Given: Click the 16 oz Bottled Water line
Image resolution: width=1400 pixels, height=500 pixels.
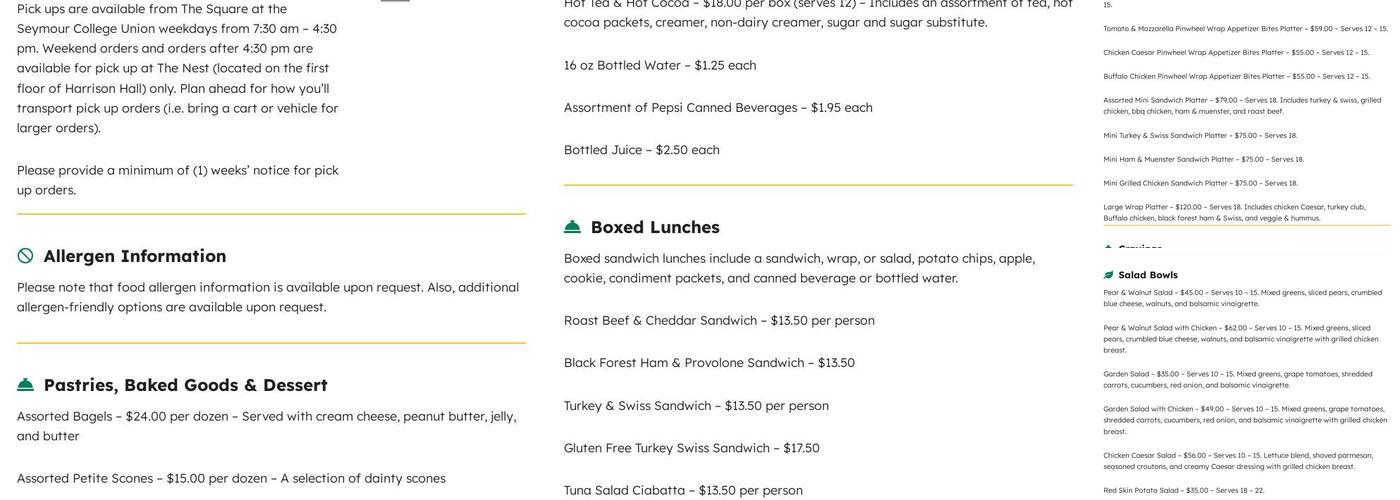Looking at the screenshot, I should pos(660,65).
